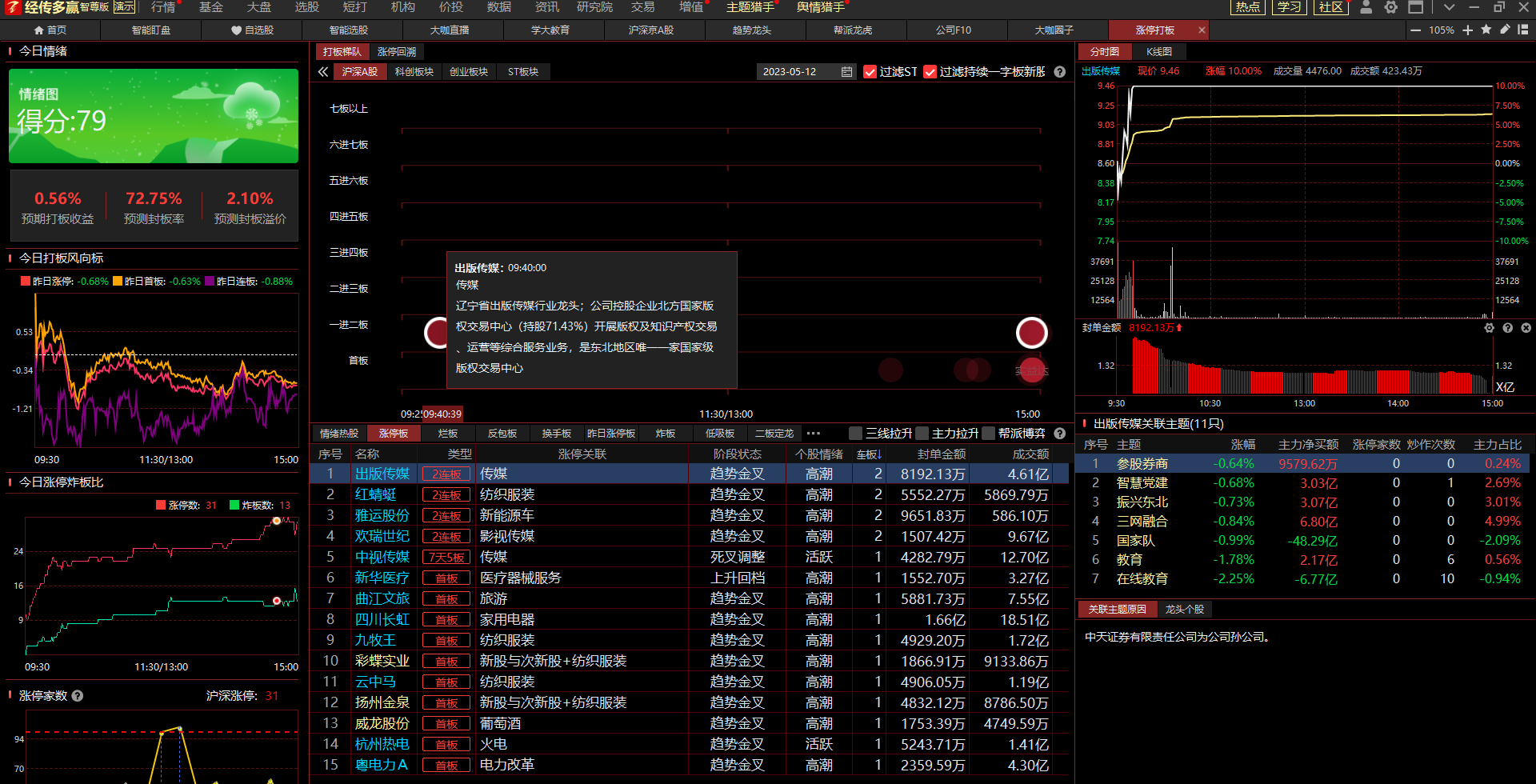Toggle the 昨日首板 legend swatch

118,282
